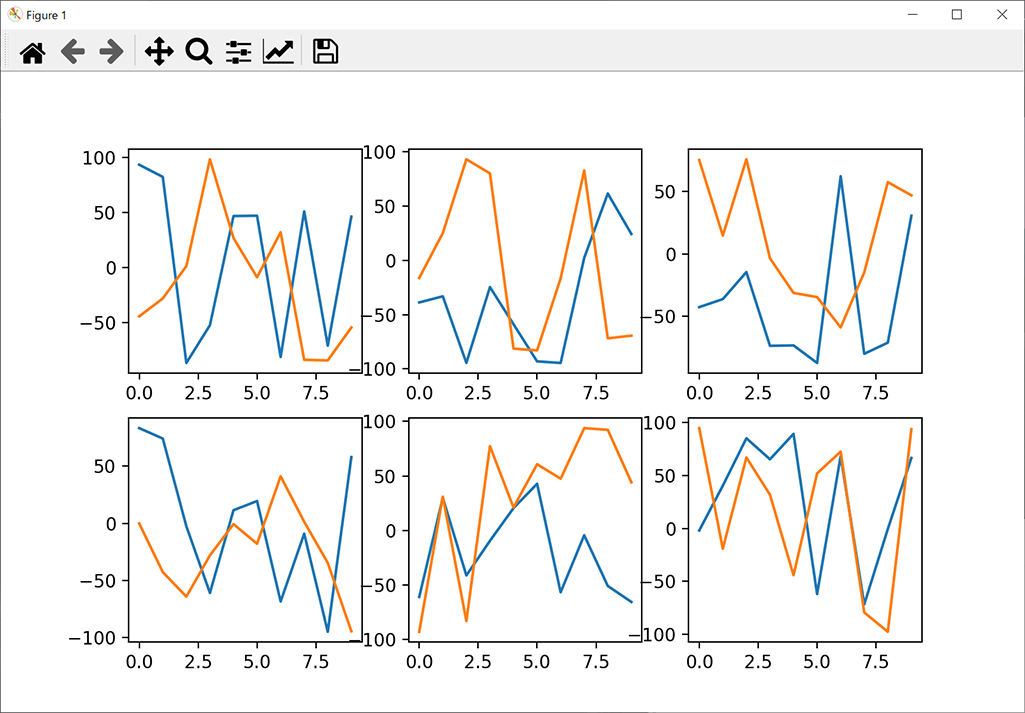This screenshot has height=713, width=1025.
Task: Save the figure with the disk icon
Action: point(326,52)
